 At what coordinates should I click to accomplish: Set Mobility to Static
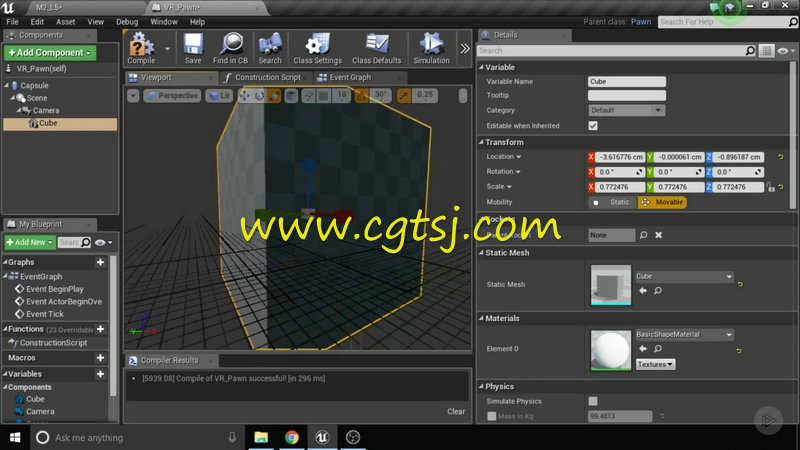tap(612, 202)
